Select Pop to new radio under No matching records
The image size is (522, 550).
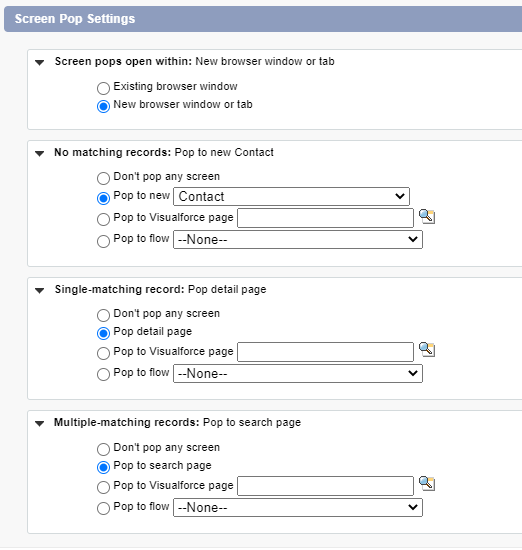pos(103,198)
